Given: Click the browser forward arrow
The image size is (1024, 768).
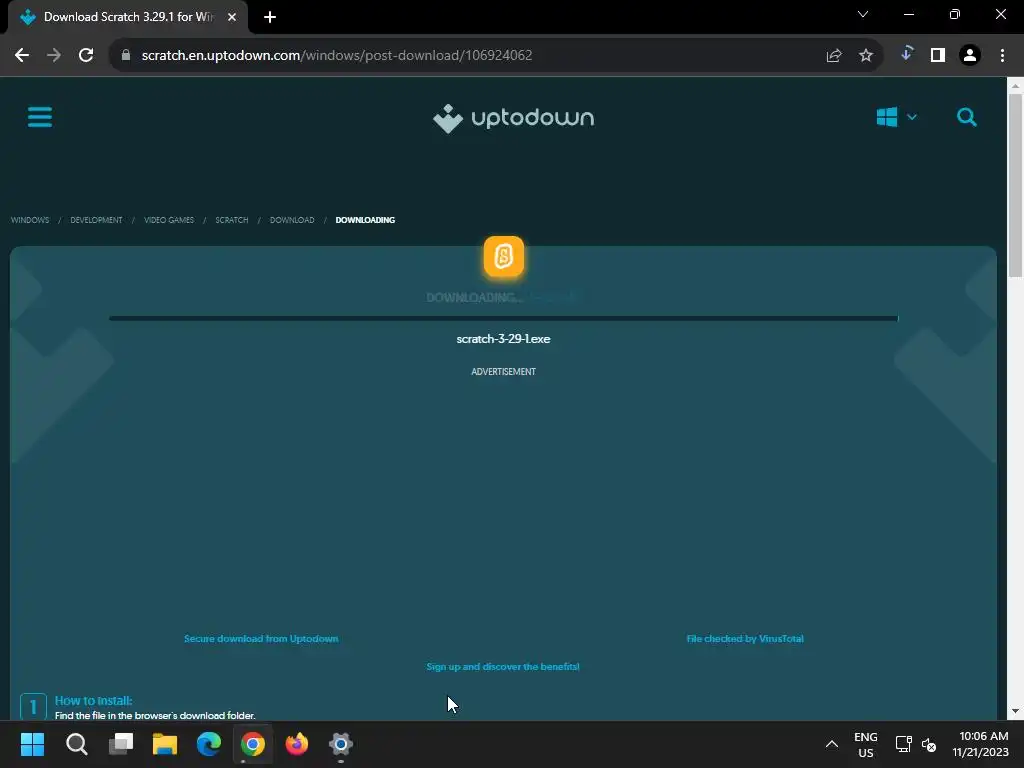Looking at the screenshot, I should click(54, 56).
